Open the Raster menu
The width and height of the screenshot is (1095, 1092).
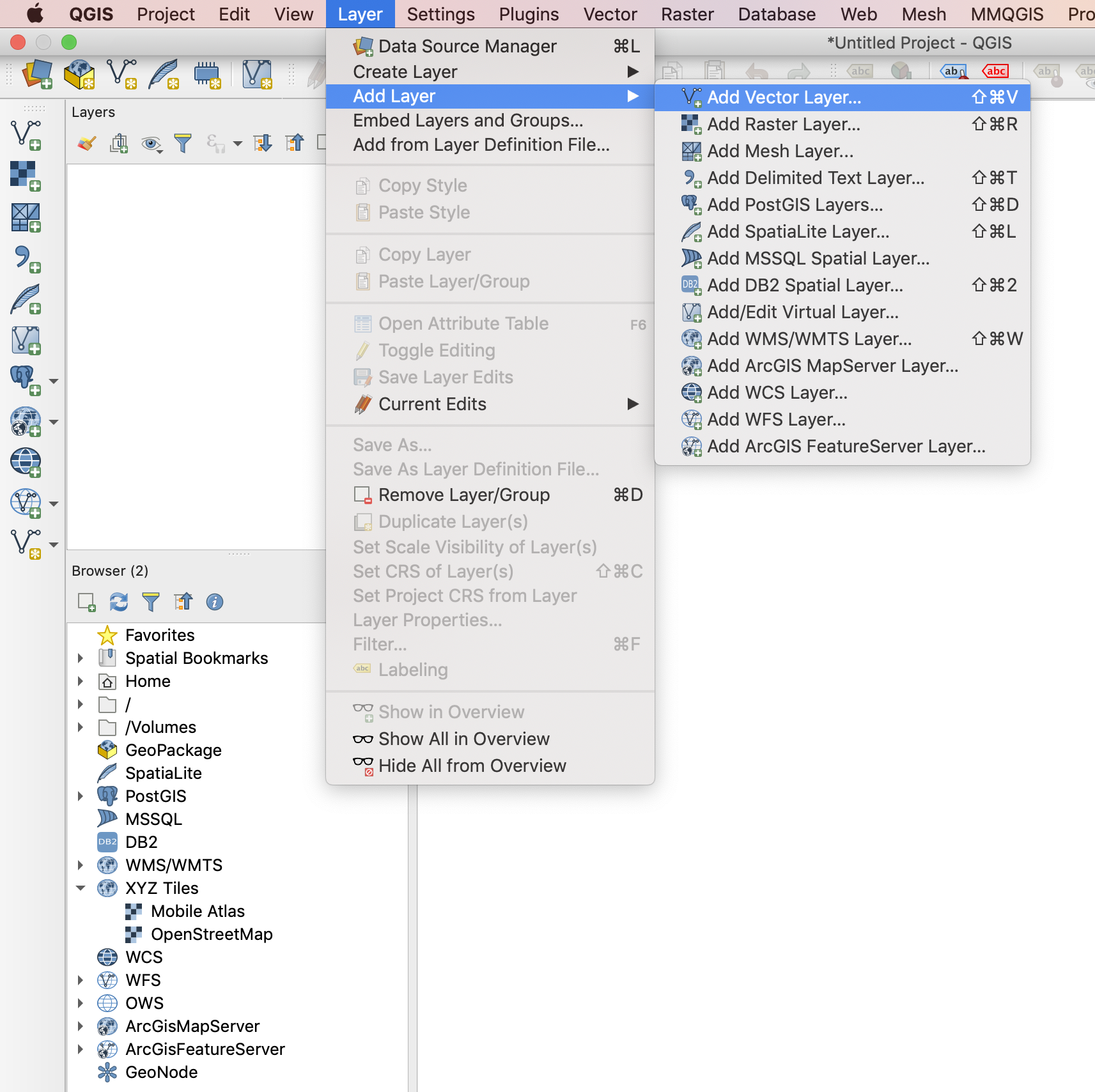tap(687, 13)
